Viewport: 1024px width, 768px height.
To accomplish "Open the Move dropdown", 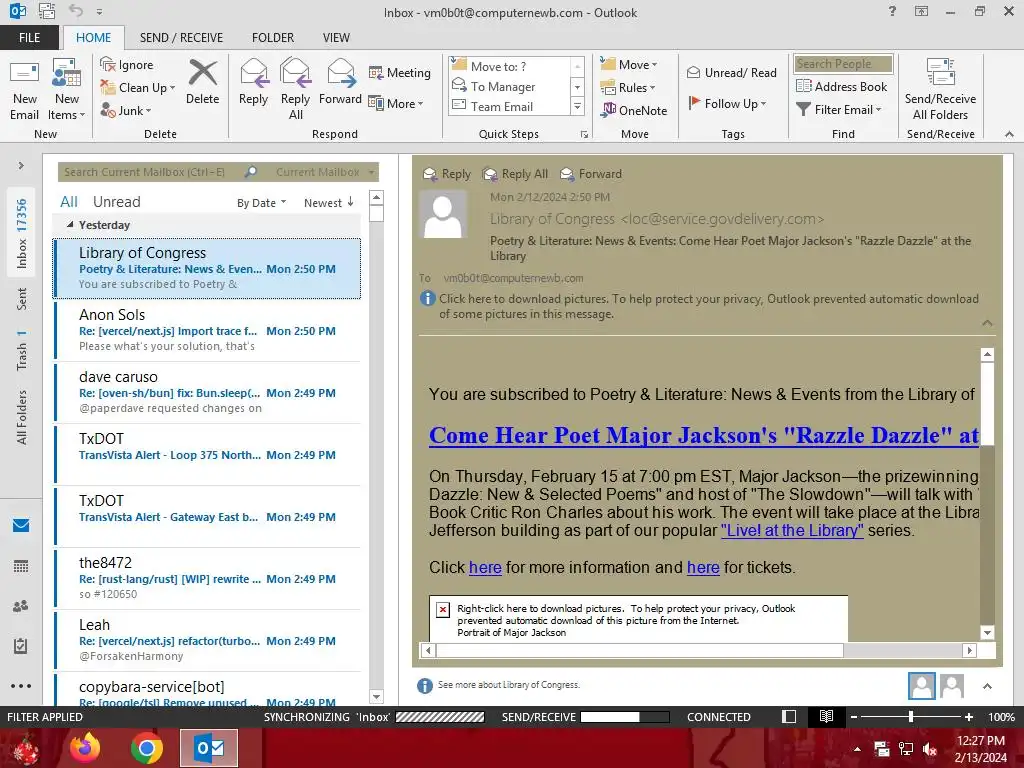I will coord(629,65).
